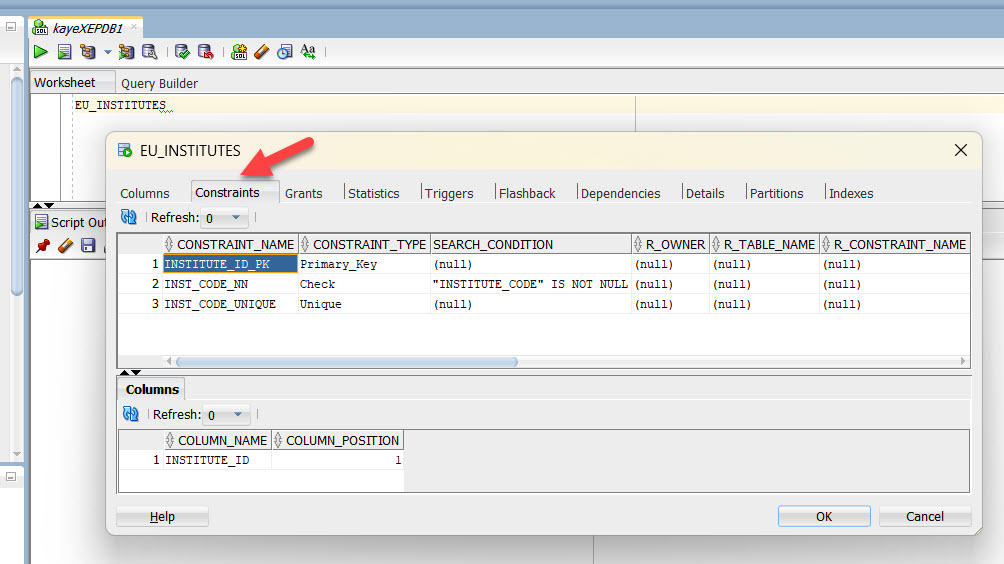The width and height of the screenshot is (1004, 564).
Task: Click the SEARCH_CONDITION column header
Action: coord(531,245)
